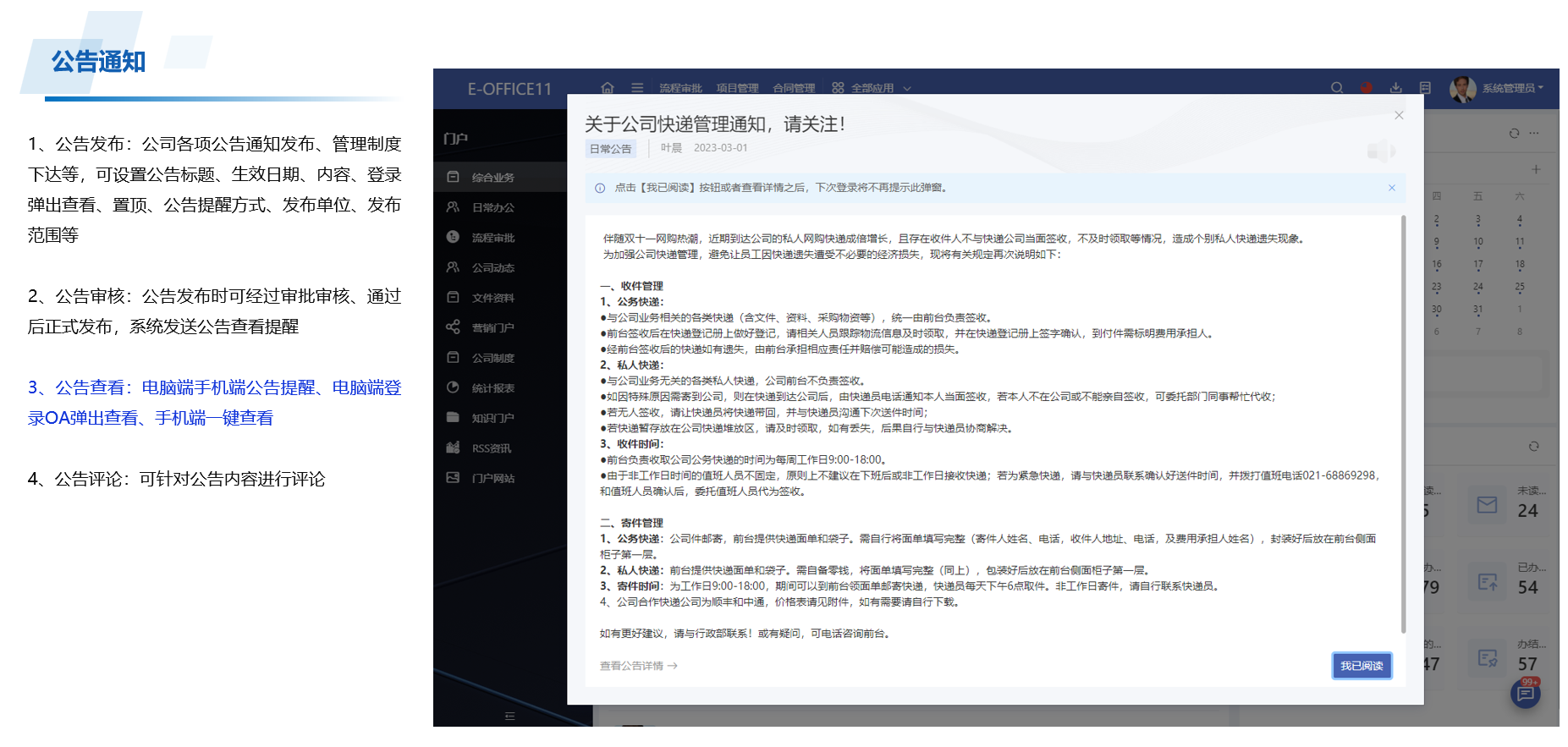Dismiss the blue info tip banner
Image resolution: width=1568 pixels, height=747 pixels.
[1392, 188]
